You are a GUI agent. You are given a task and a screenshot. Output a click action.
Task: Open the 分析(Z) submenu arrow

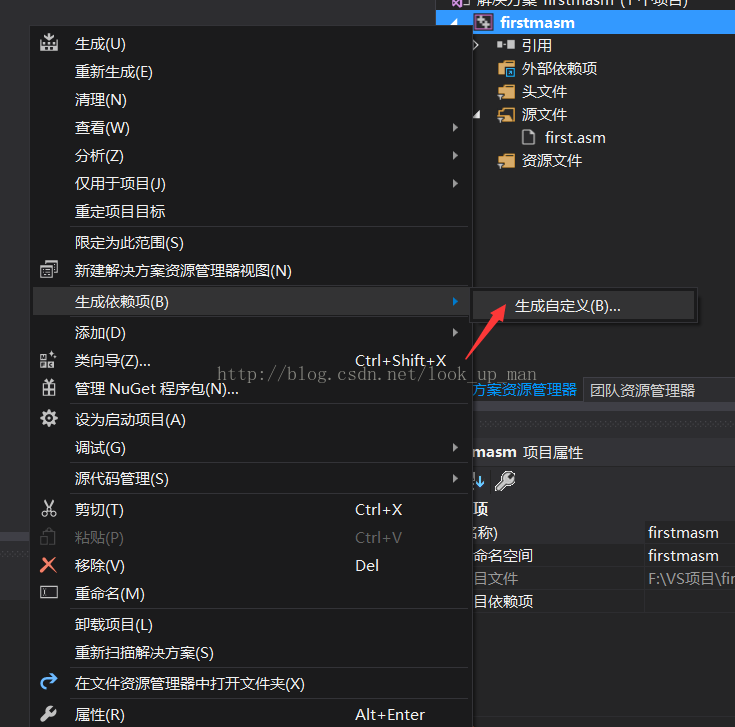tap(455, 155)
